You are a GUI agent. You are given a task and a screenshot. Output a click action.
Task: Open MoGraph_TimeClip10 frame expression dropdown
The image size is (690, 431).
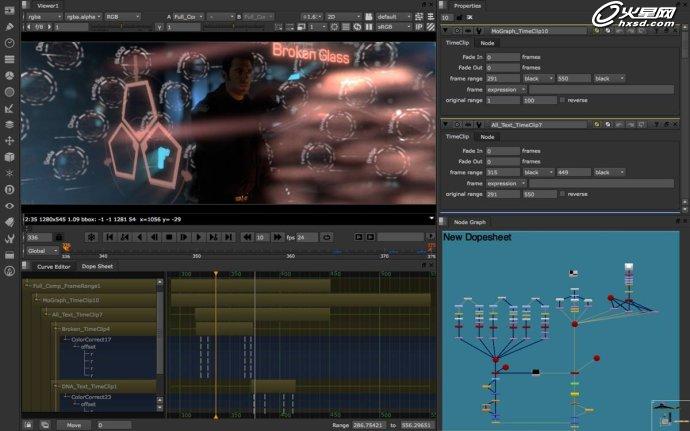tap(506, 90)
